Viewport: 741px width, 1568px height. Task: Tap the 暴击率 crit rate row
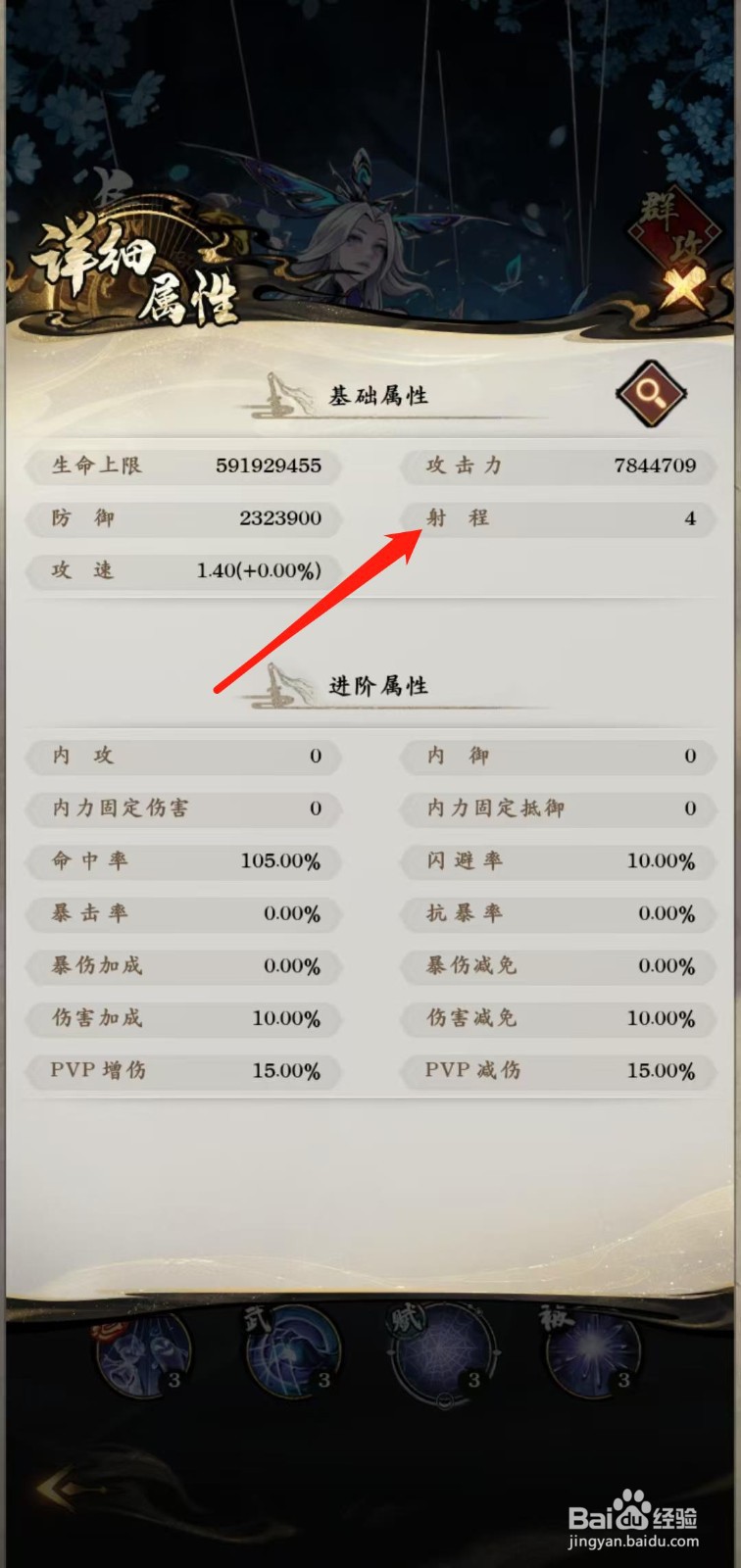(183, 913)
